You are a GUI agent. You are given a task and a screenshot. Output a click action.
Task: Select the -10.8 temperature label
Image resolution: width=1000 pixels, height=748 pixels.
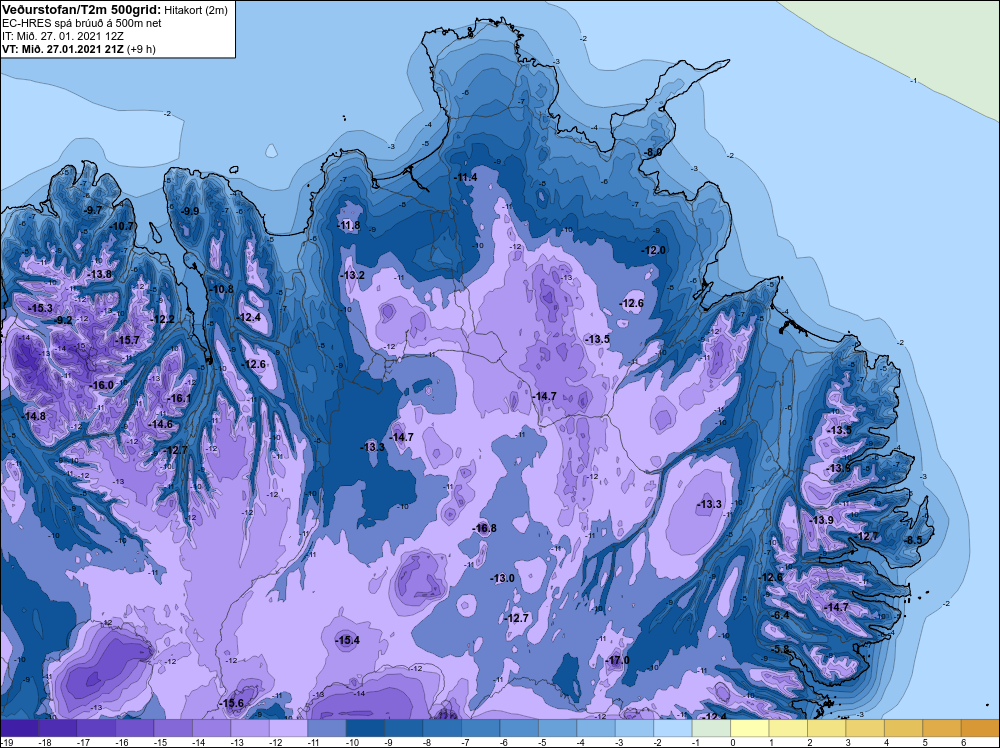(x=221, y=289)
